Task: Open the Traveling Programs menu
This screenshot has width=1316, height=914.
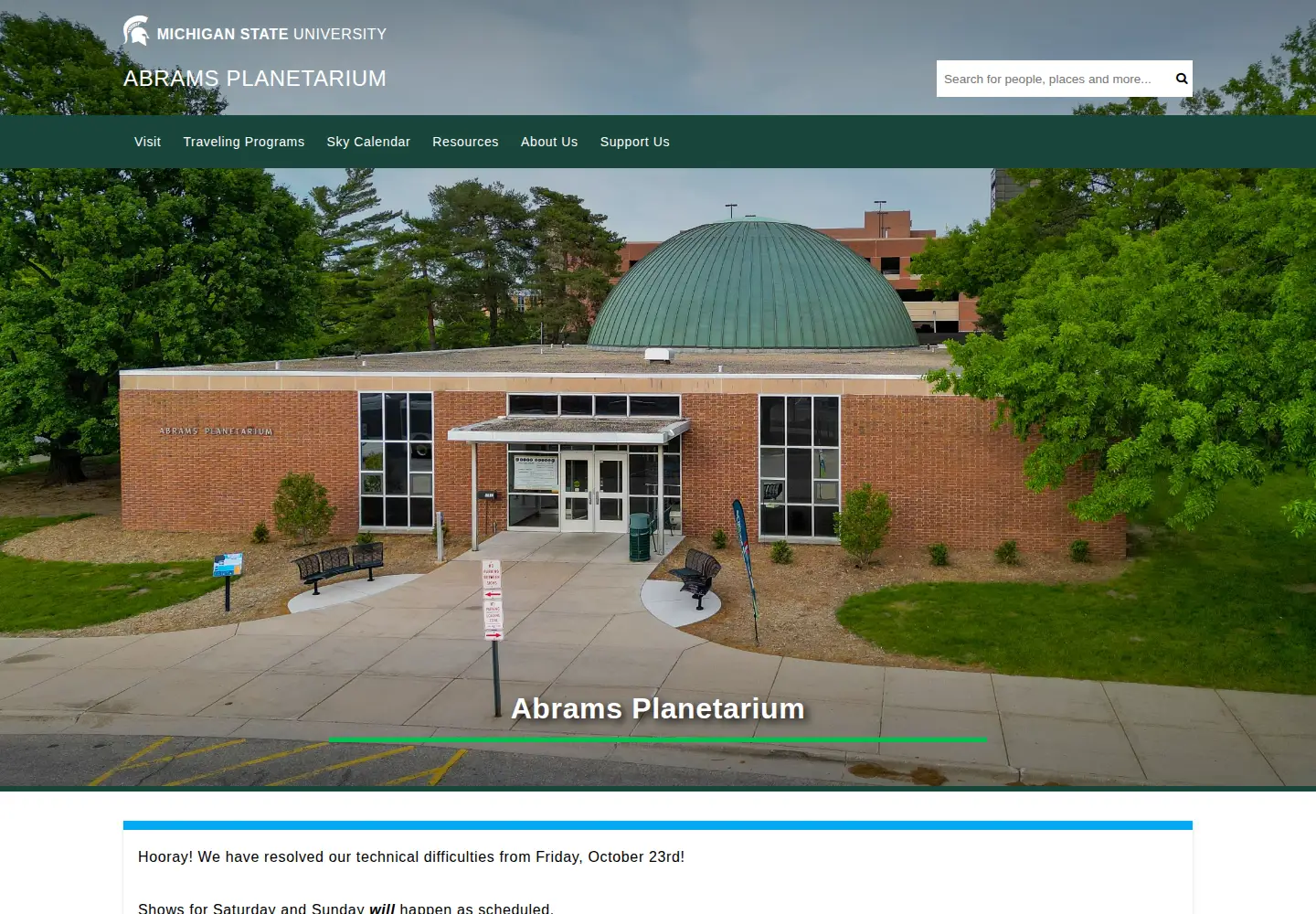Action: pos(244,142)
